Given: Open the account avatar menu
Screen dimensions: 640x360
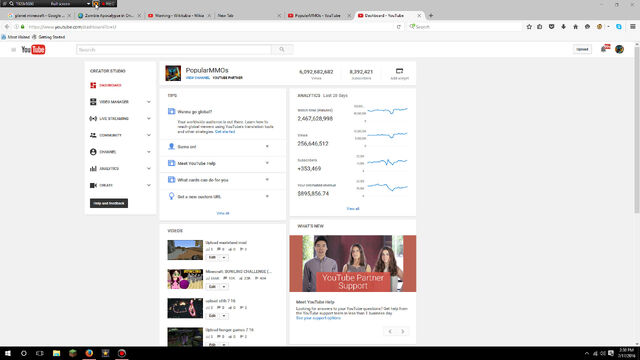Looking at the screenshot, I should (619, 49).
